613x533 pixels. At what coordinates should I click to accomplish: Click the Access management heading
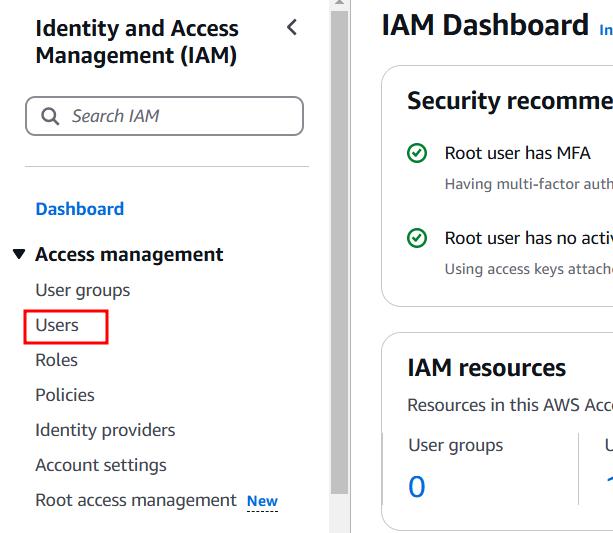[x=129, y=254]
